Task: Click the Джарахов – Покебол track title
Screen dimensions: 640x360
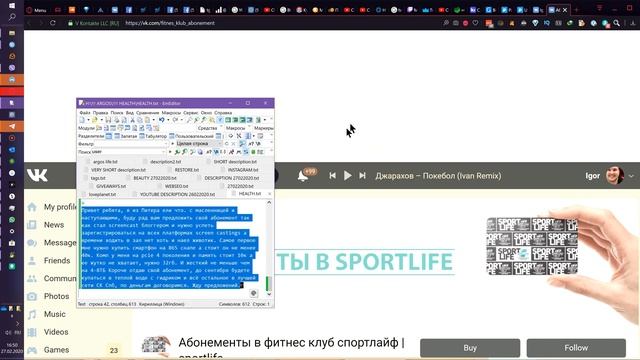Action: 438,176
